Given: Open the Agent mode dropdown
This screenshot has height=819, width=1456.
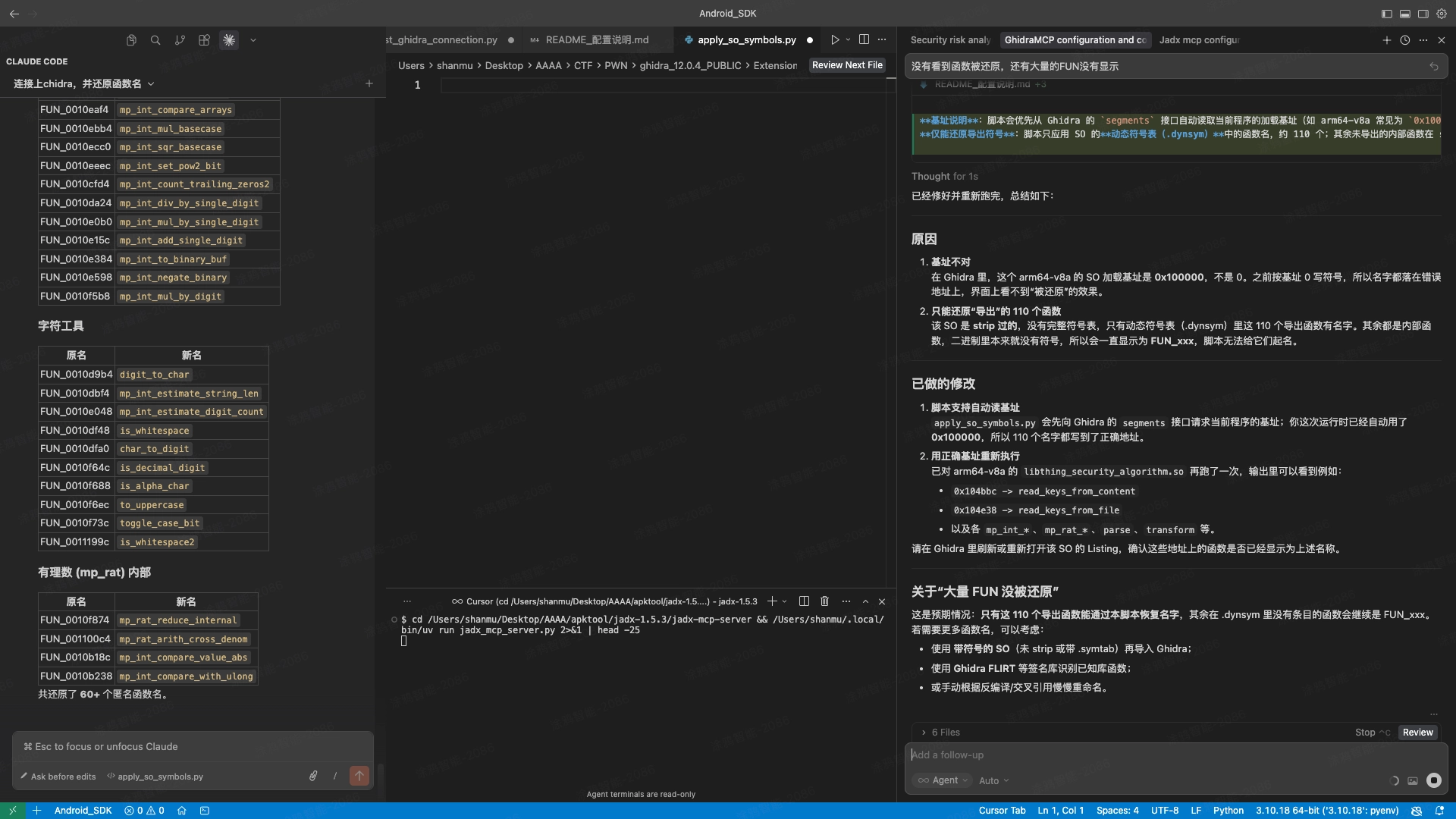Looking at the screenshot, I should [944, 780].
